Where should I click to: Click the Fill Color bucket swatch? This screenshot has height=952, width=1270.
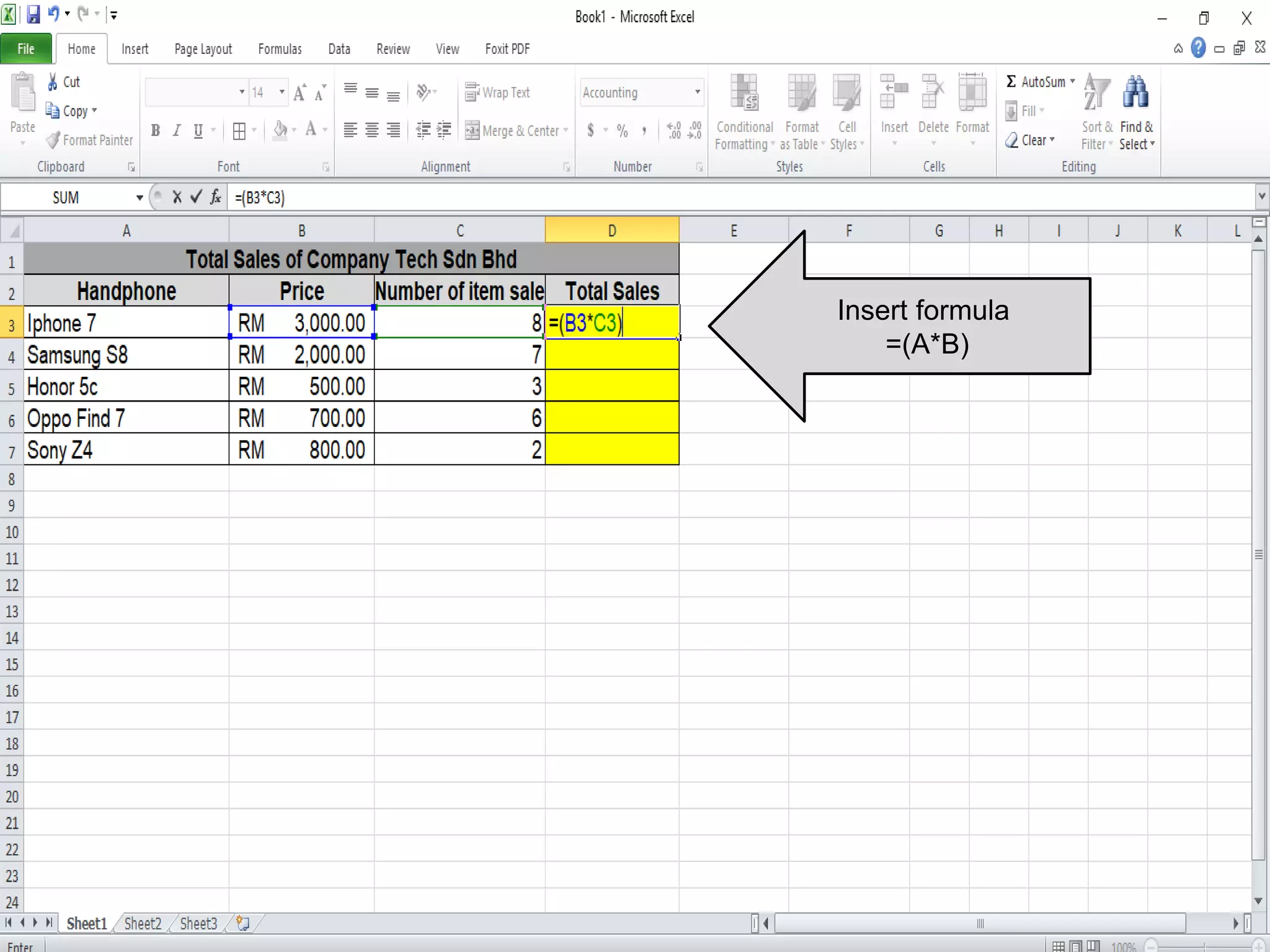pos(280,130)
